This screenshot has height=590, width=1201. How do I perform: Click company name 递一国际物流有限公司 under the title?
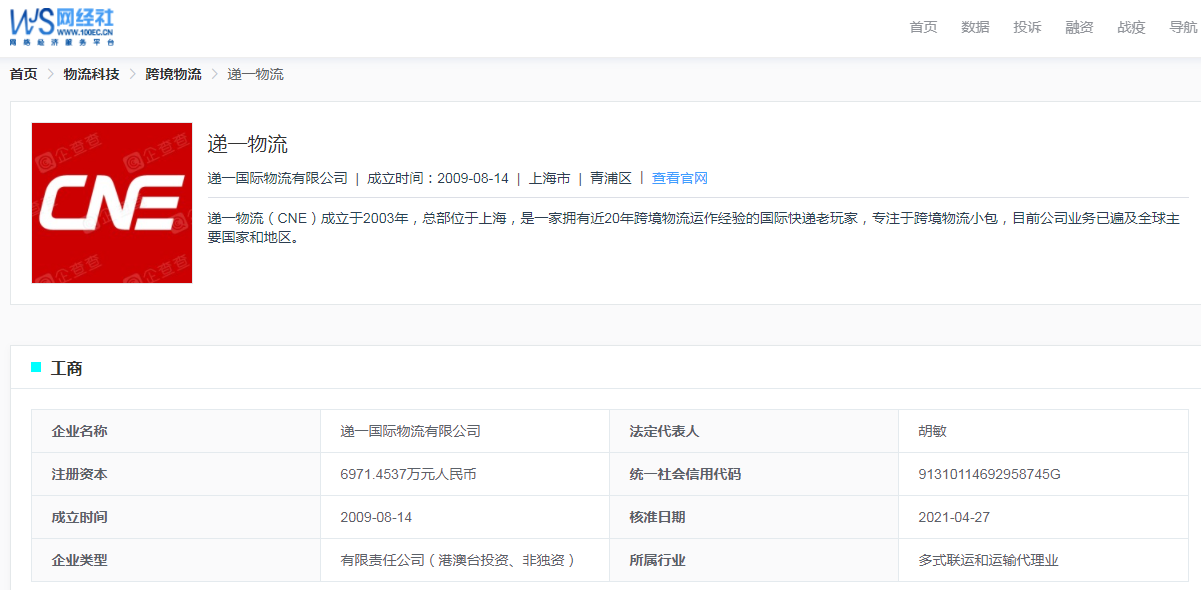[278, 178]
